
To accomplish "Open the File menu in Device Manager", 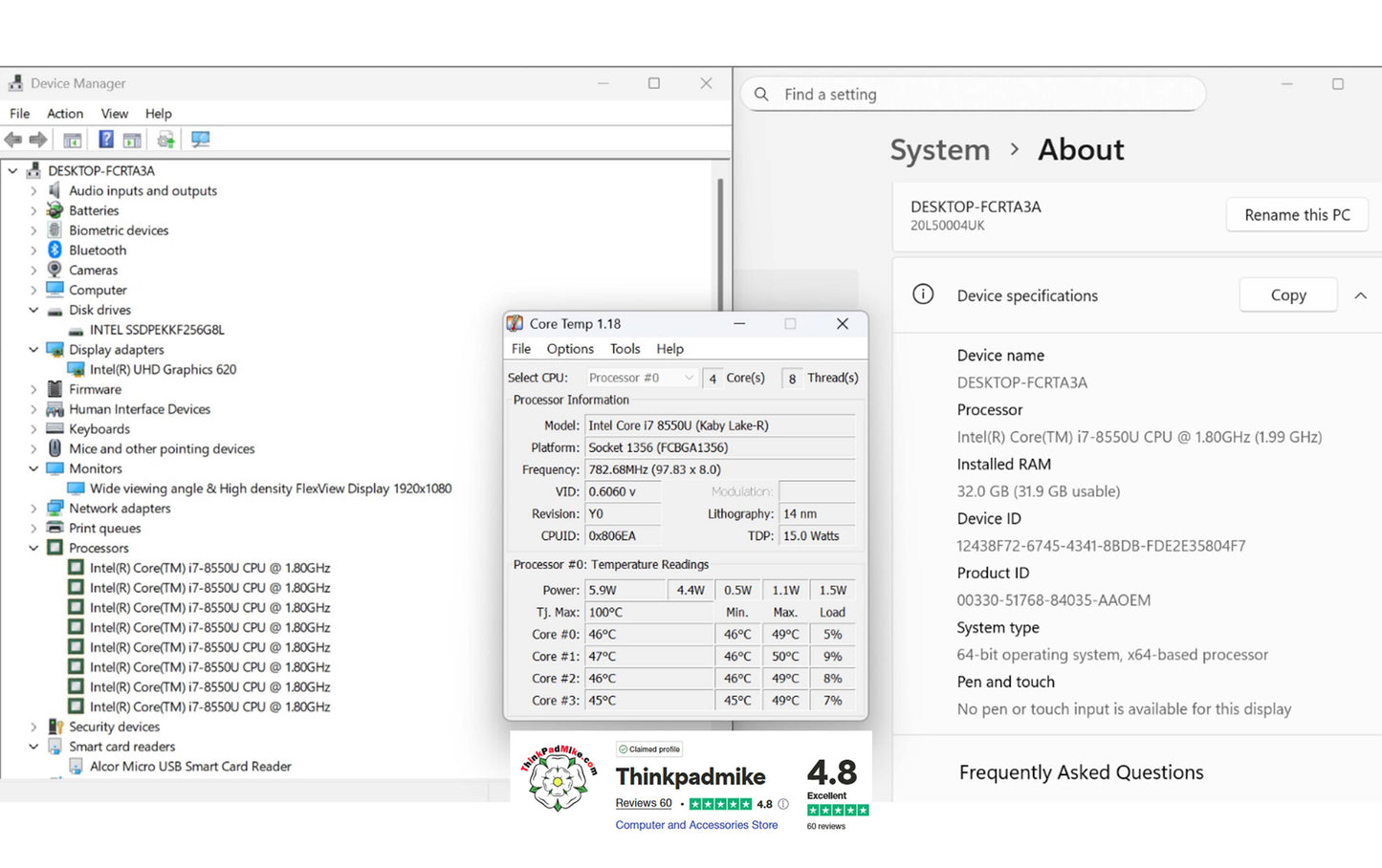I will tap(20, 114).
